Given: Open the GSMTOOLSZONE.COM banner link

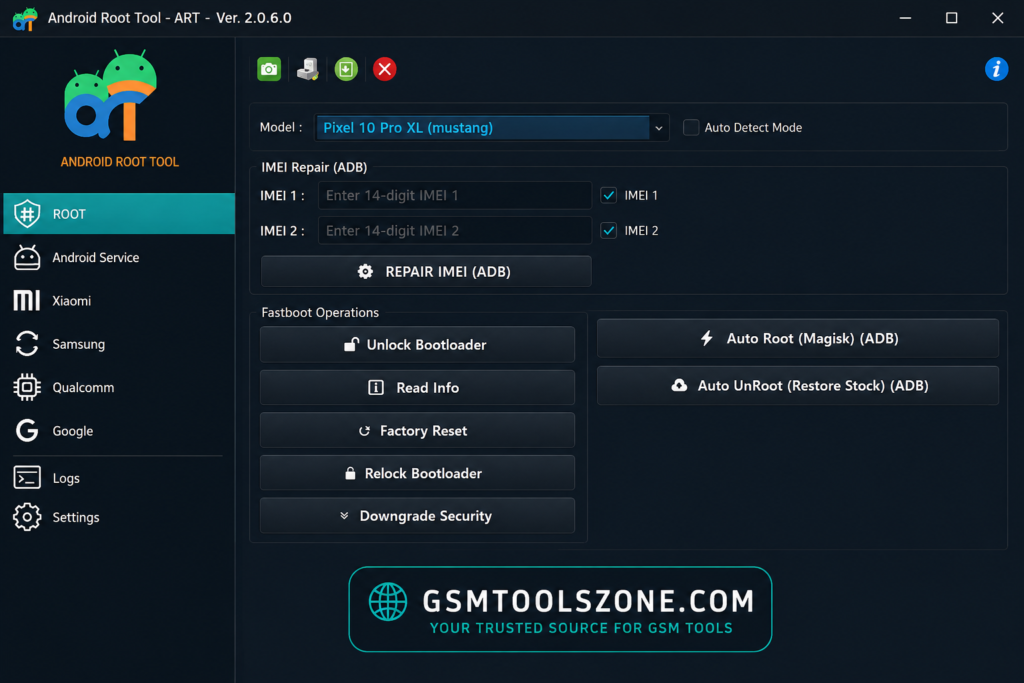Looking at the screenshot, I should coord(560,609).
